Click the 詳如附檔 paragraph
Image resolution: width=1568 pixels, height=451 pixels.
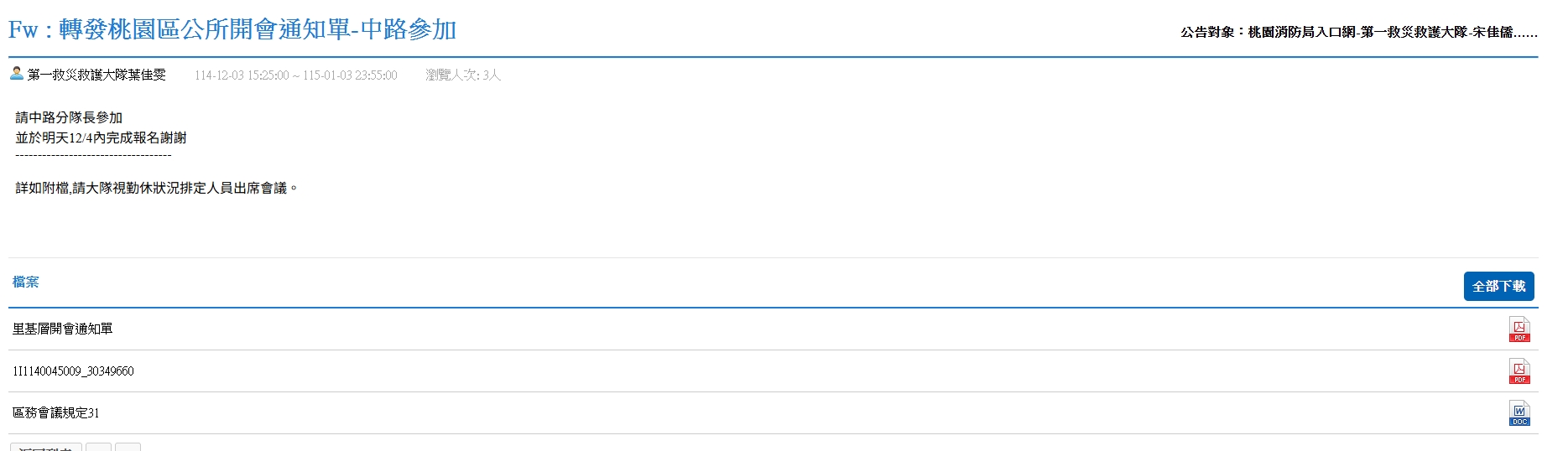157,189
